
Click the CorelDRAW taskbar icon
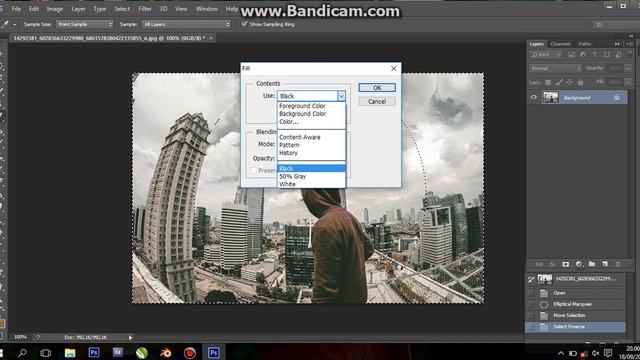[142, 352]
